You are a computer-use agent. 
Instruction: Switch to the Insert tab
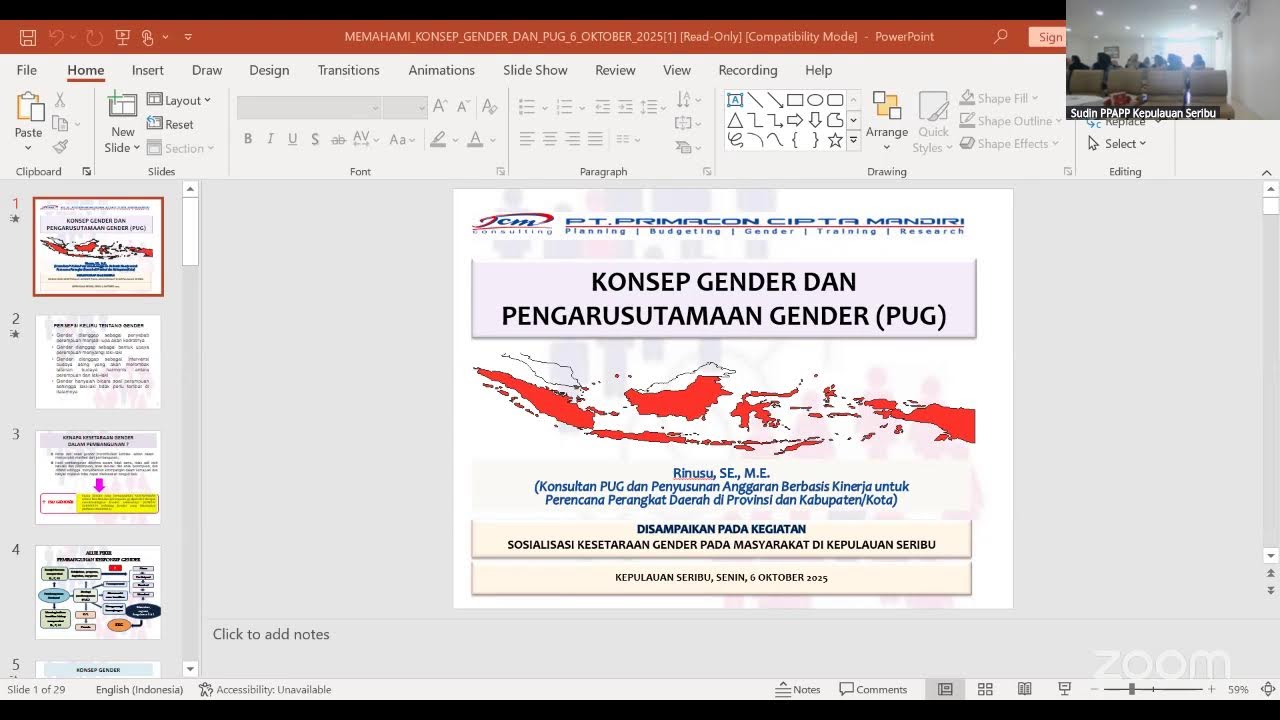click(148, 70)
